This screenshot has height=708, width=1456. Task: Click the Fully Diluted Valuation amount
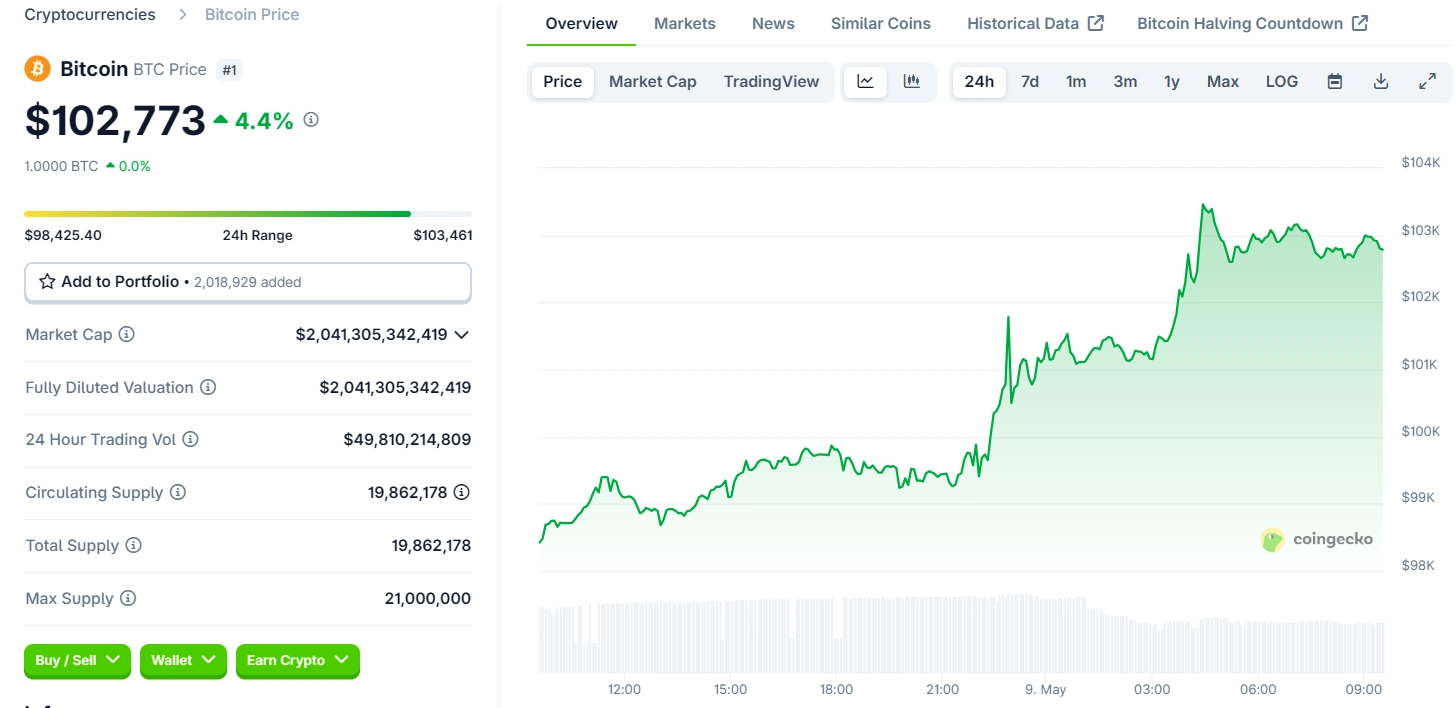395,387
